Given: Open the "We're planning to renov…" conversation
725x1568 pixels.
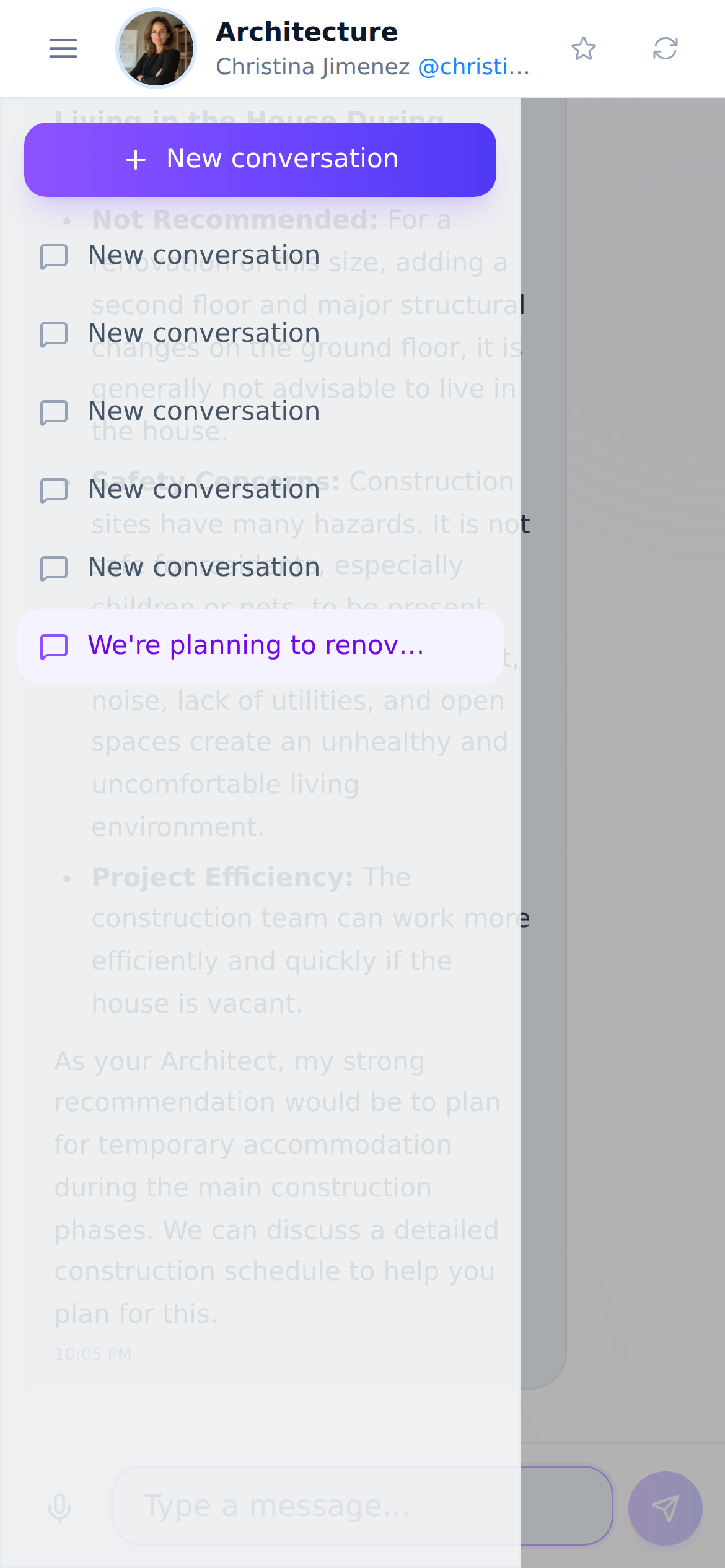Looking at the screenshot, I should 260,646.
